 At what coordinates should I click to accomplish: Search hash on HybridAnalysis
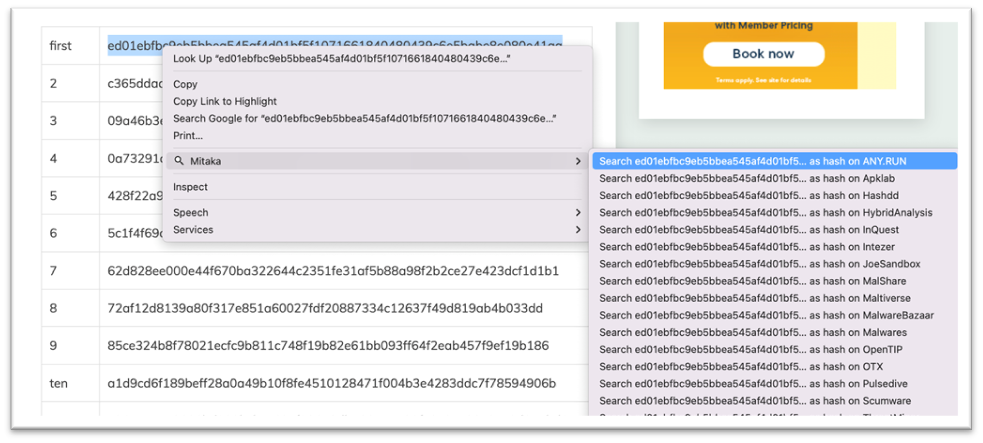coord(765,213)
